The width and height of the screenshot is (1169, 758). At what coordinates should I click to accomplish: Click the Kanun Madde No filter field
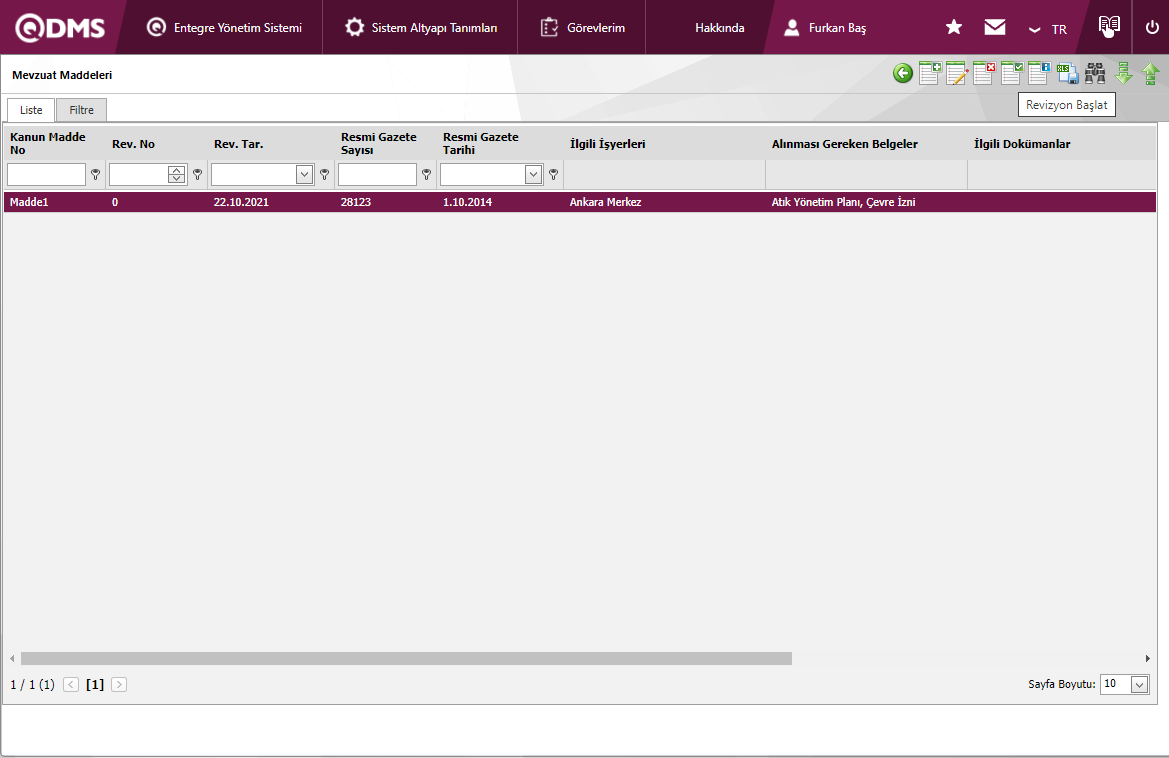(46, 174)
